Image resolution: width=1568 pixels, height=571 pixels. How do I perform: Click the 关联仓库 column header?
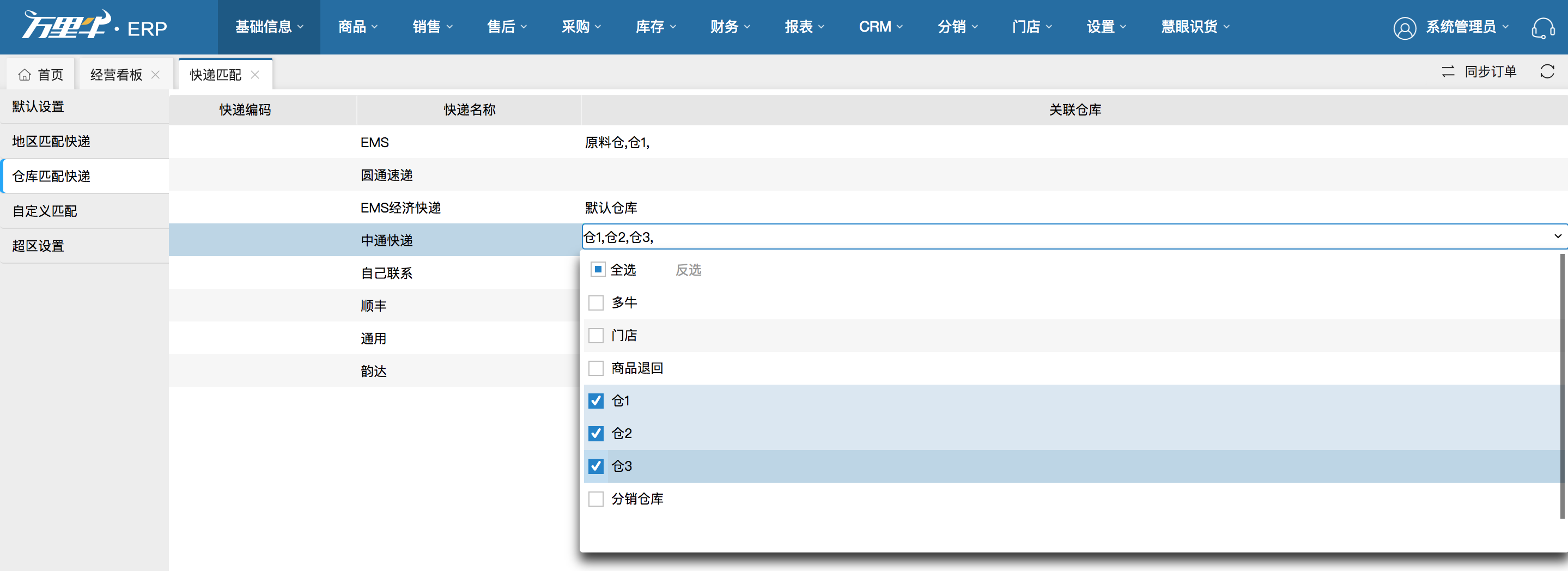1075,110
